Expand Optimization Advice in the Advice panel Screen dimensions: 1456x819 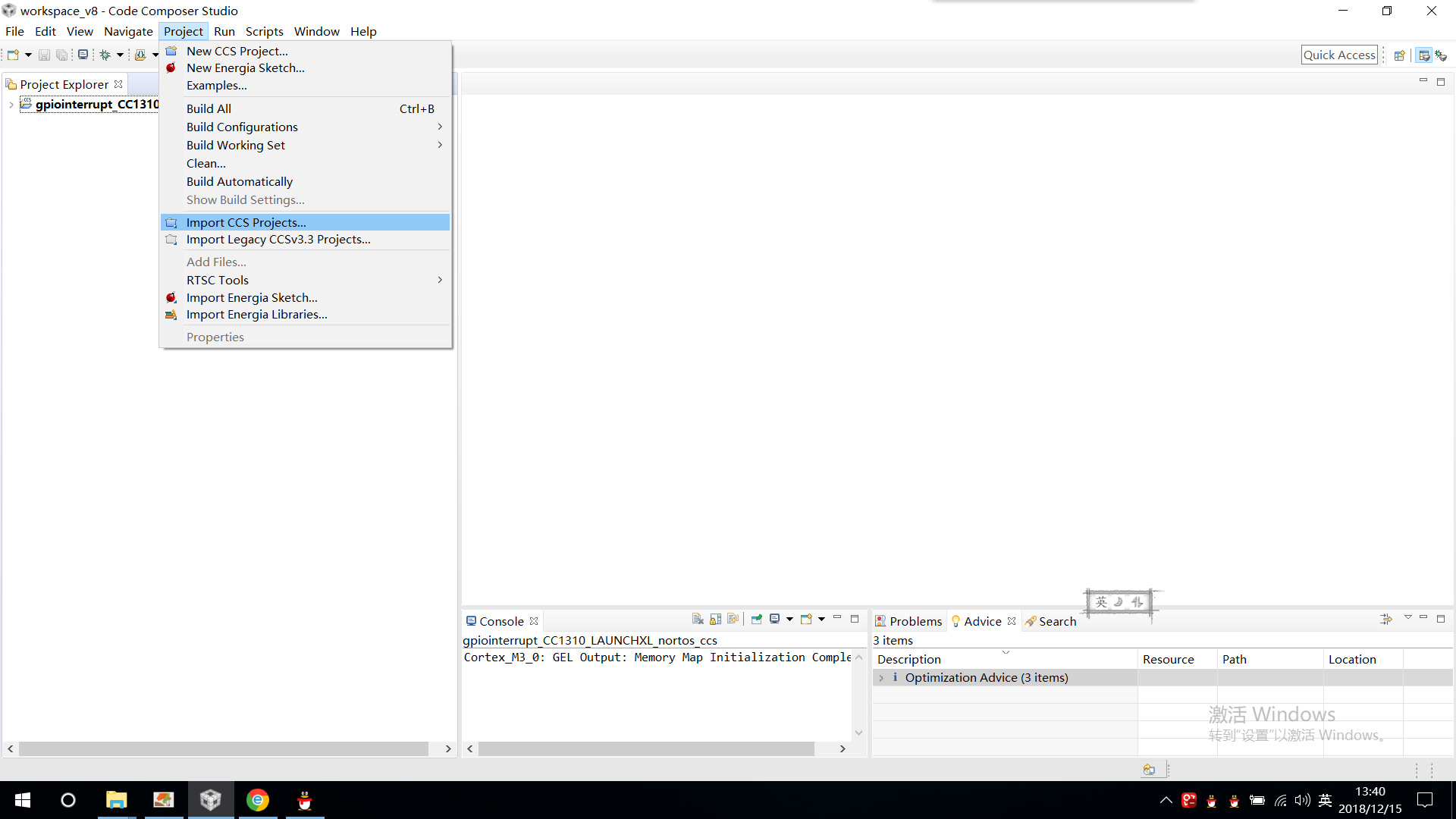881,677
